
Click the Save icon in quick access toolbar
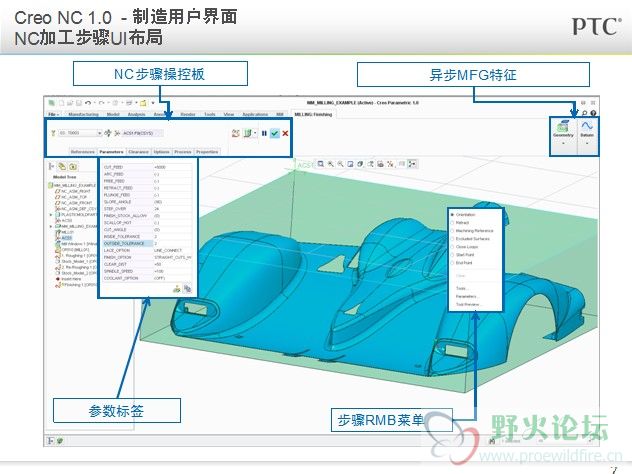[x=79, y=103]
